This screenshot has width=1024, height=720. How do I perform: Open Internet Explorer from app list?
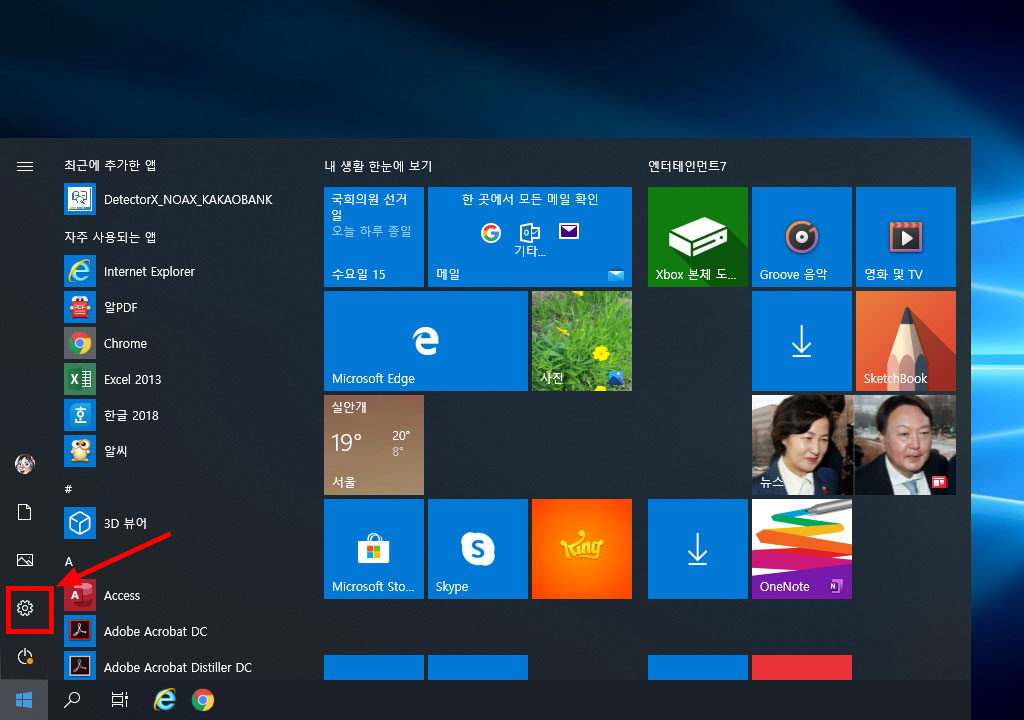pos(178,271)
